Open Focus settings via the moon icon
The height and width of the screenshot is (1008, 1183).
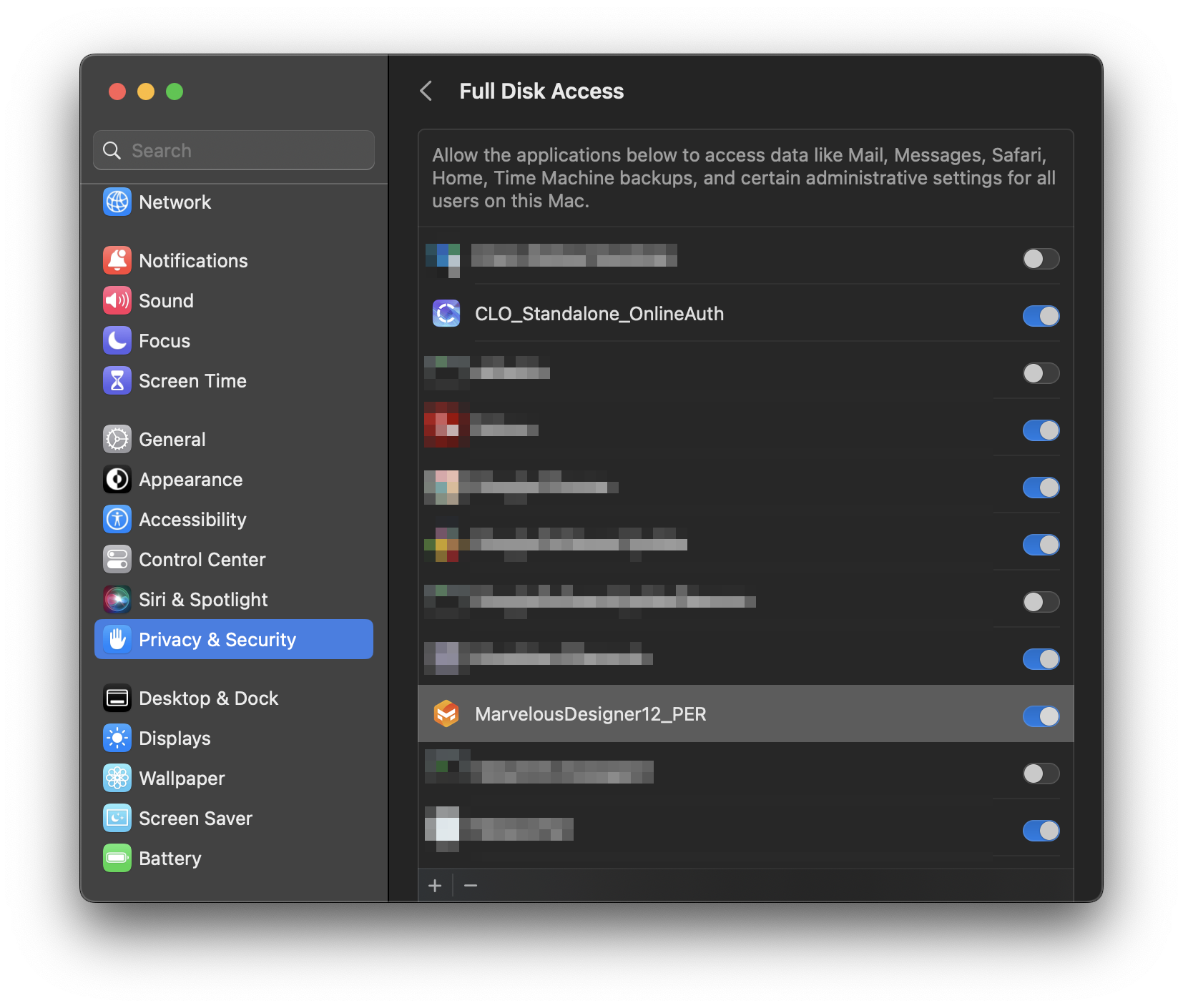(x=117, y=340)
